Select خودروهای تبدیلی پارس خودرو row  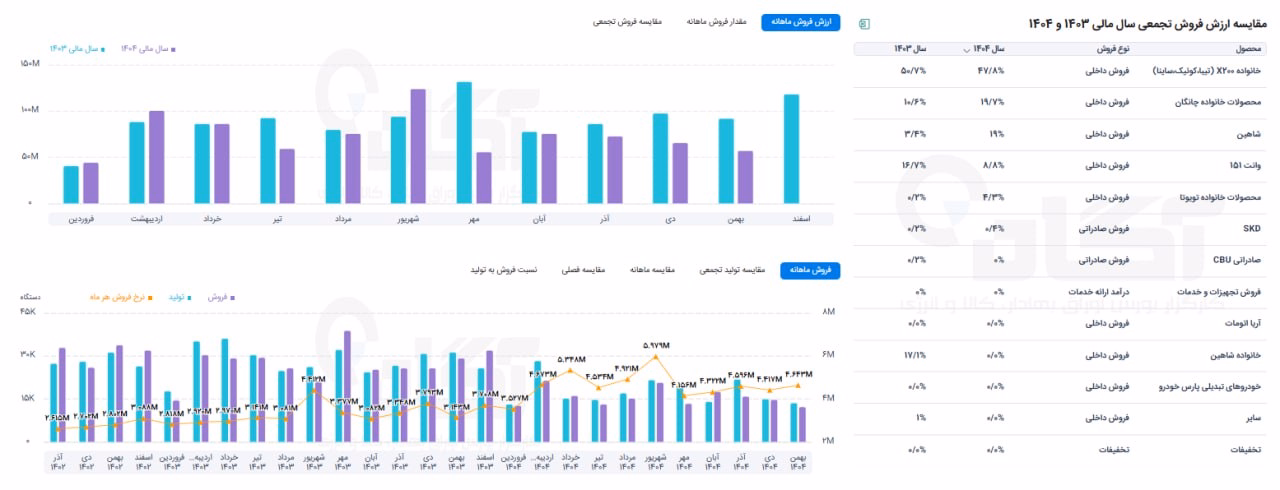click(x=1058, y=386)
